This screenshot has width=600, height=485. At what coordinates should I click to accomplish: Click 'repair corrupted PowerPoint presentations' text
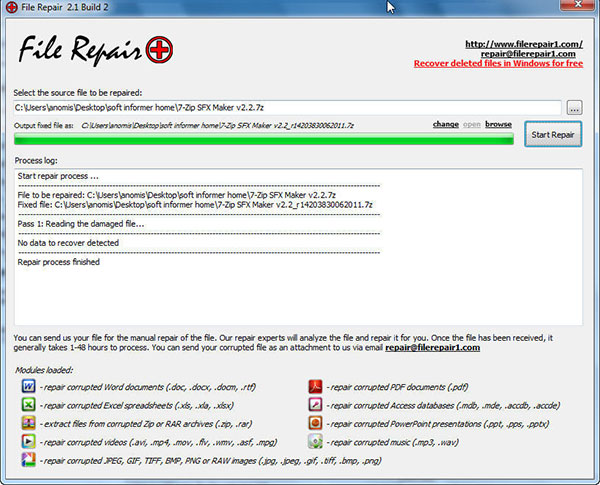coord(438,424)
